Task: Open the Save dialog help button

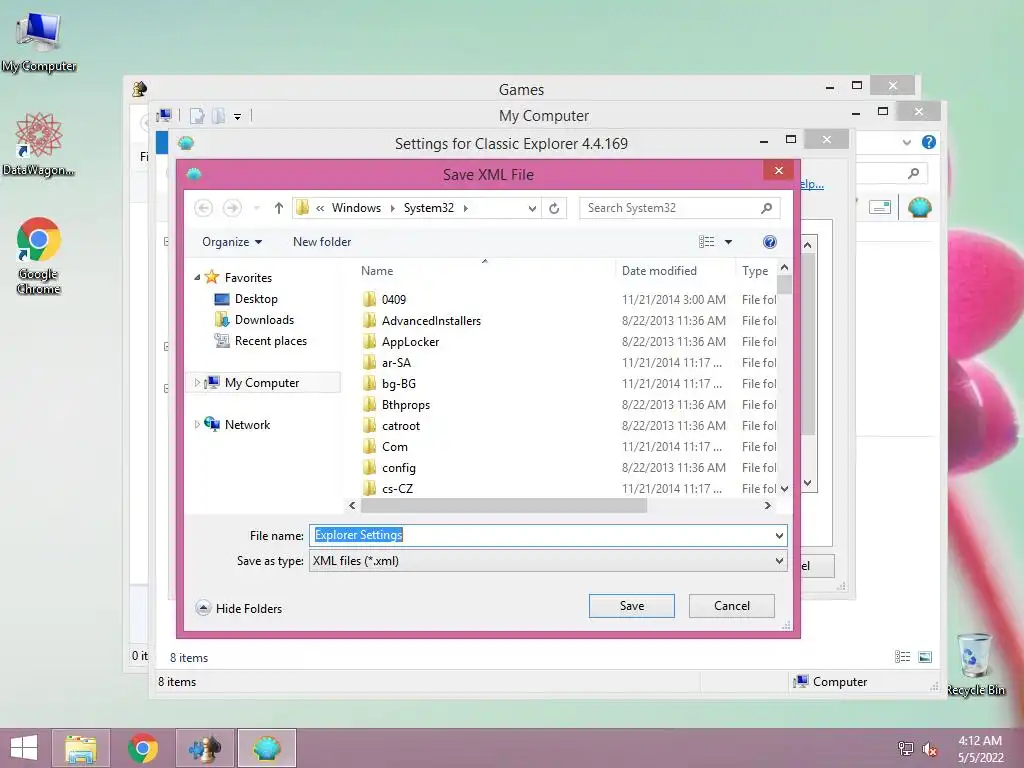Action: pos(770,242)
